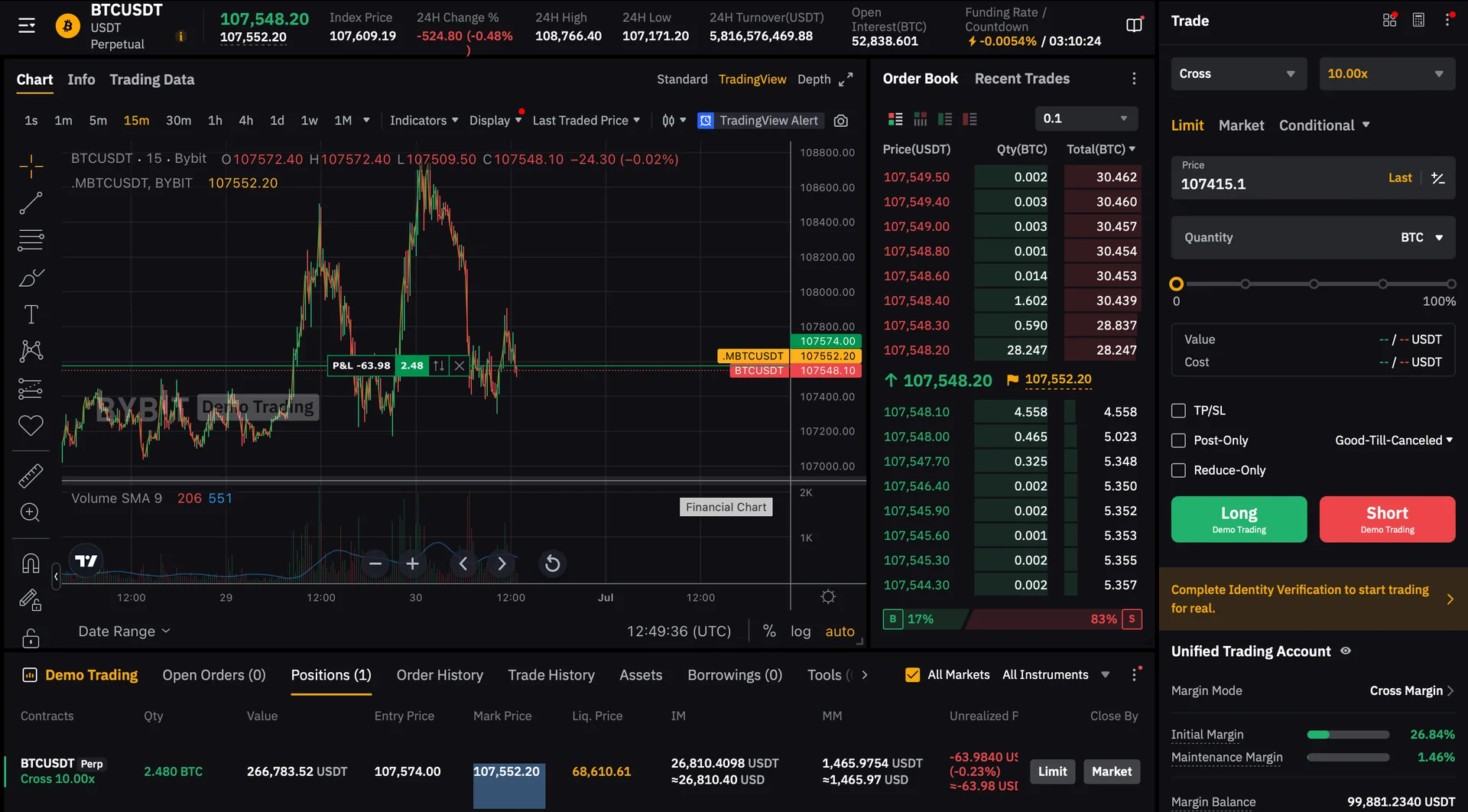
Task: Open the Order Book more options menu
Action: coord(1134,79)
